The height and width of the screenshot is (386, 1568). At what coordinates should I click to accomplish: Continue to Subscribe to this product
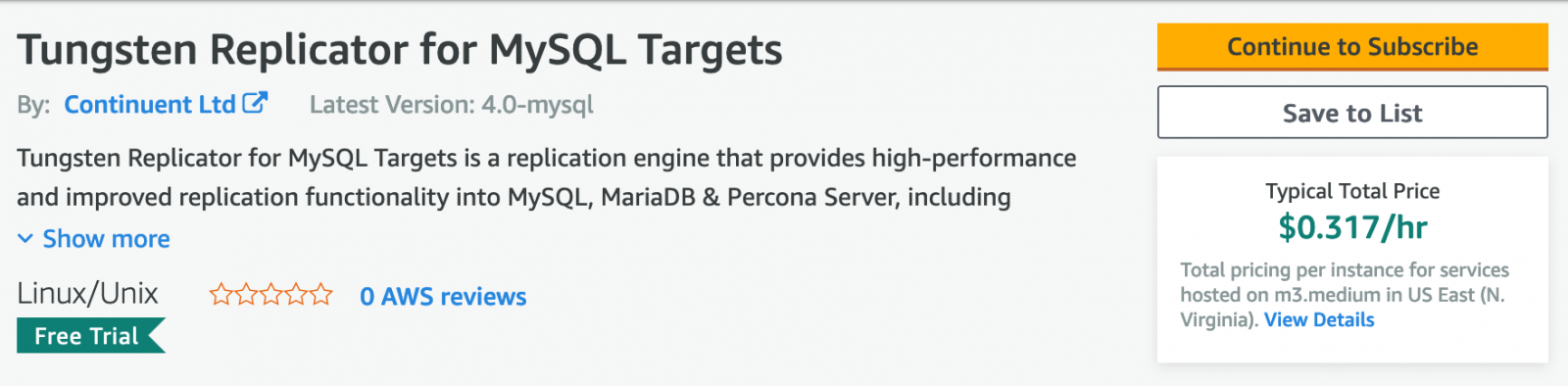(x=1352, y=47)
